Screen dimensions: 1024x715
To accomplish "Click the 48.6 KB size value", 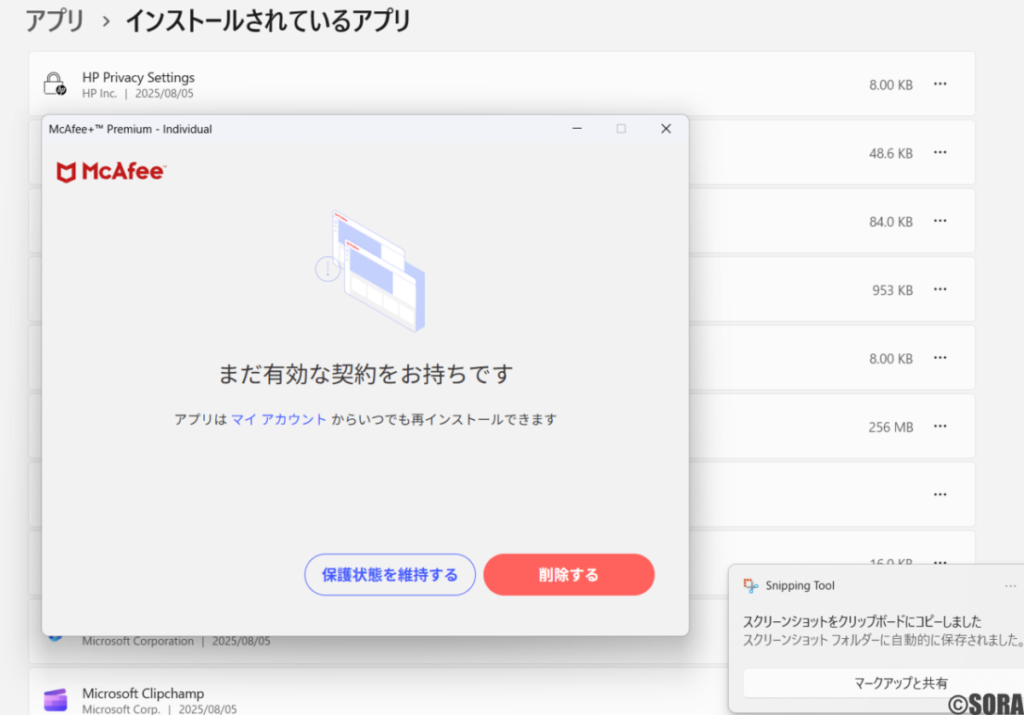I will [891, 153].
